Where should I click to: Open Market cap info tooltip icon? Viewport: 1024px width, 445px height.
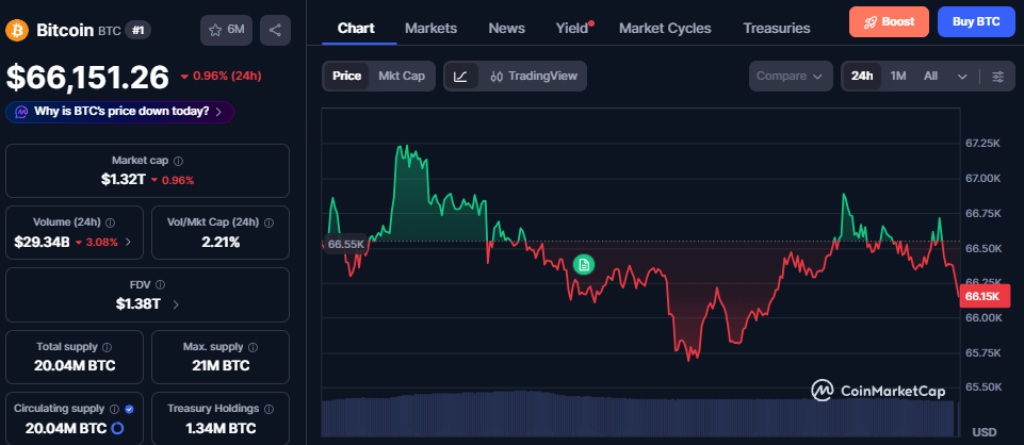click(x=178, y=161)
